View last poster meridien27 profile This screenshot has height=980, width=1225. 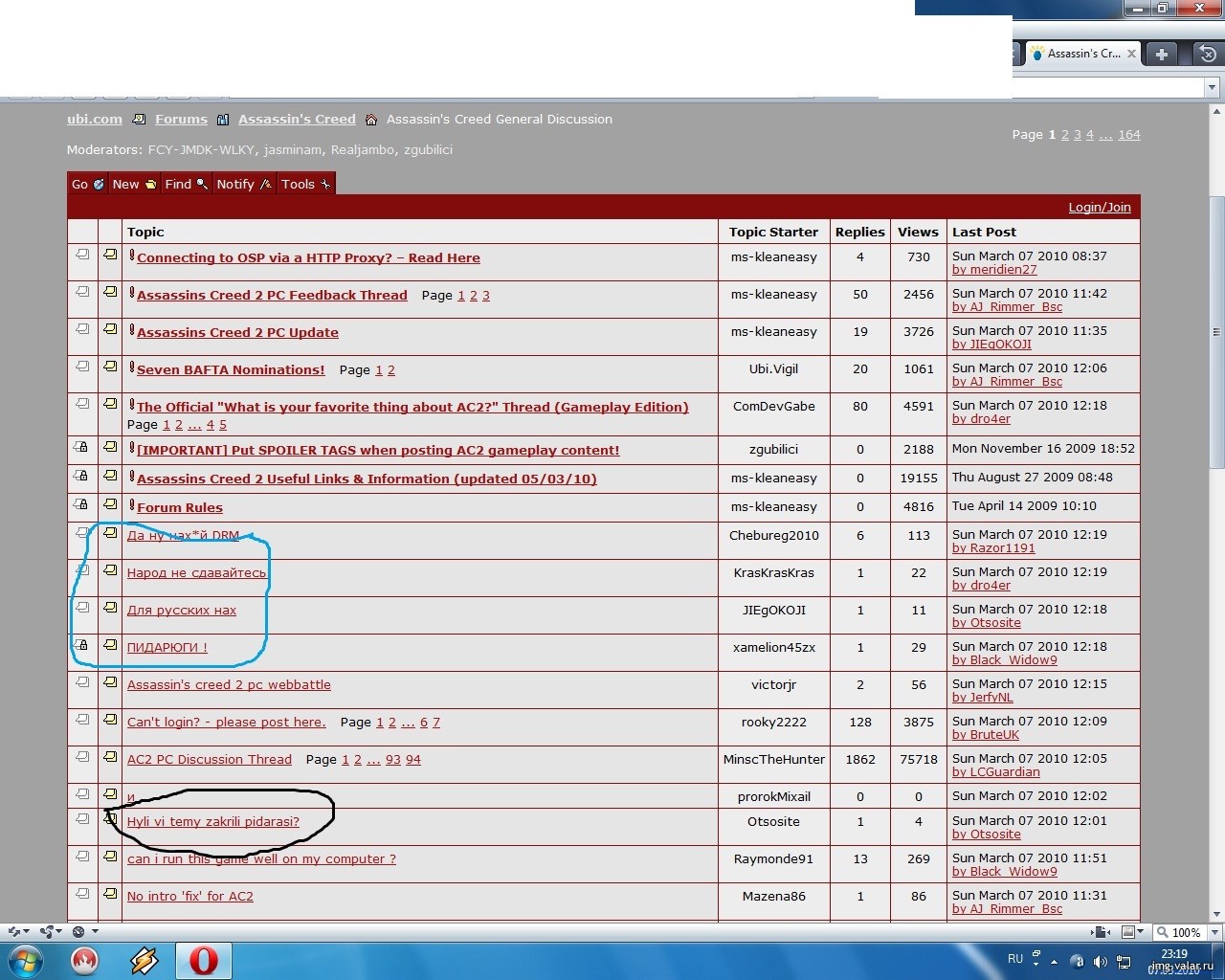994,270
